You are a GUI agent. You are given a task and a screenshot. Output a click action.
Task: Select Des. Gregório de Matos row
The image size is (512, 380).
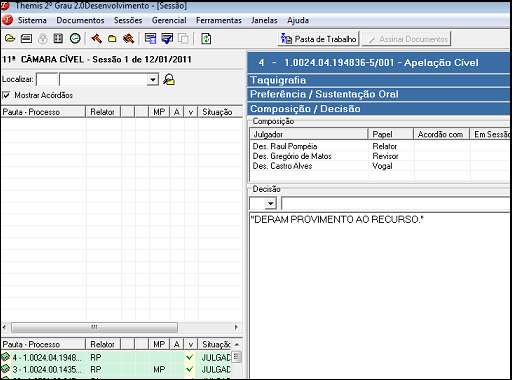pos(380,156)
